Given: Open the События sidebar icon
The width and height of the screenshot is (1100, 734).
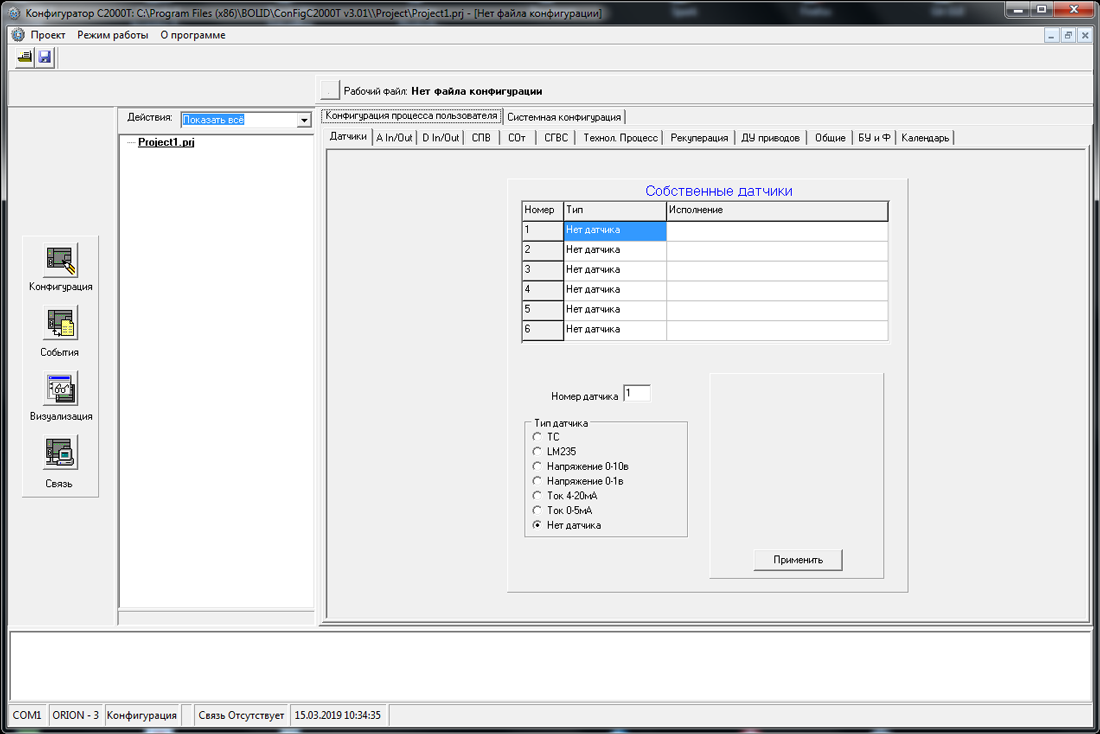Looking at the screenshot, I should (60, 325).
